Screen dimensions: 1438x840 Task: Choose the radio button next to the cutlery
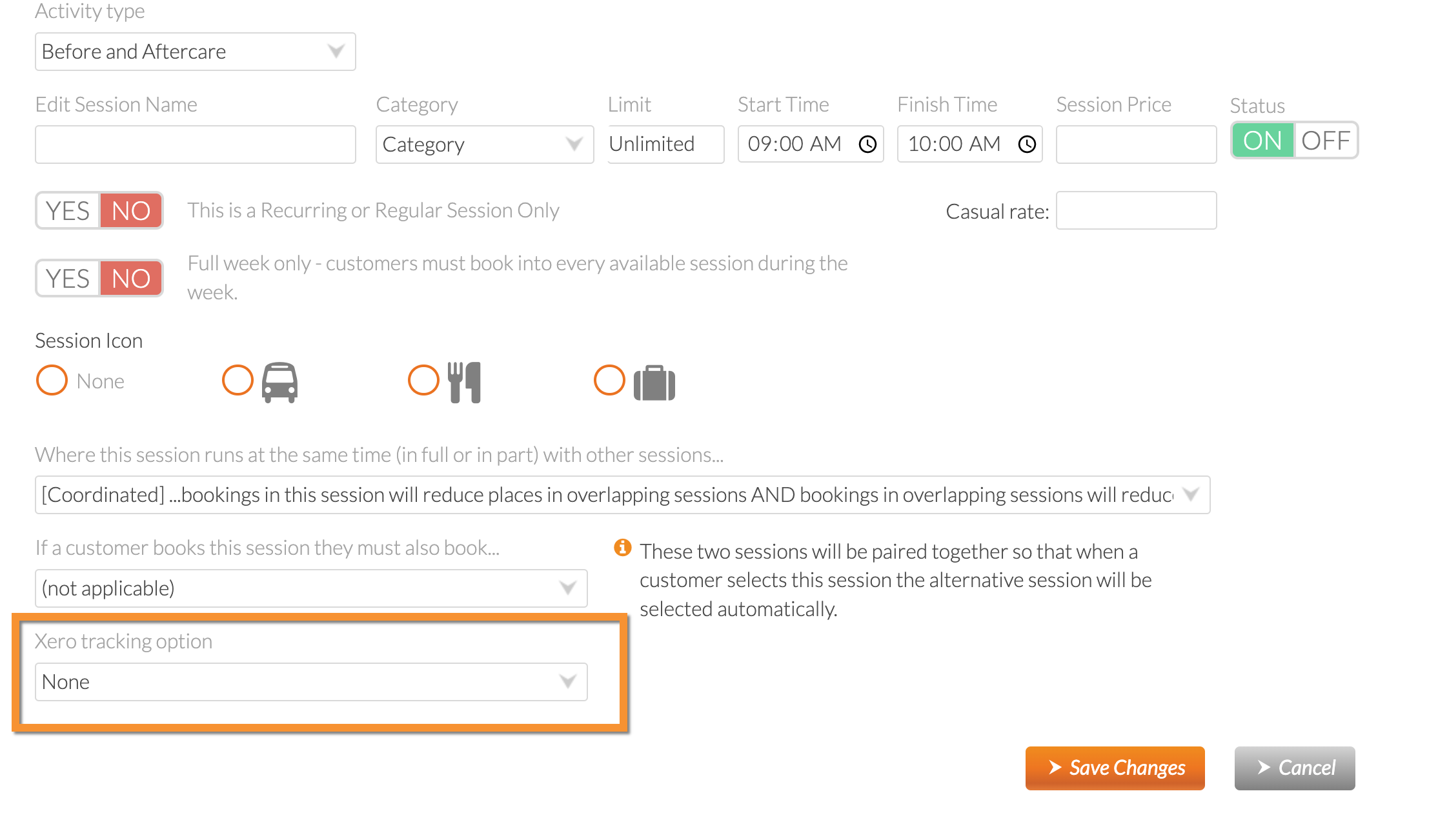423,380
